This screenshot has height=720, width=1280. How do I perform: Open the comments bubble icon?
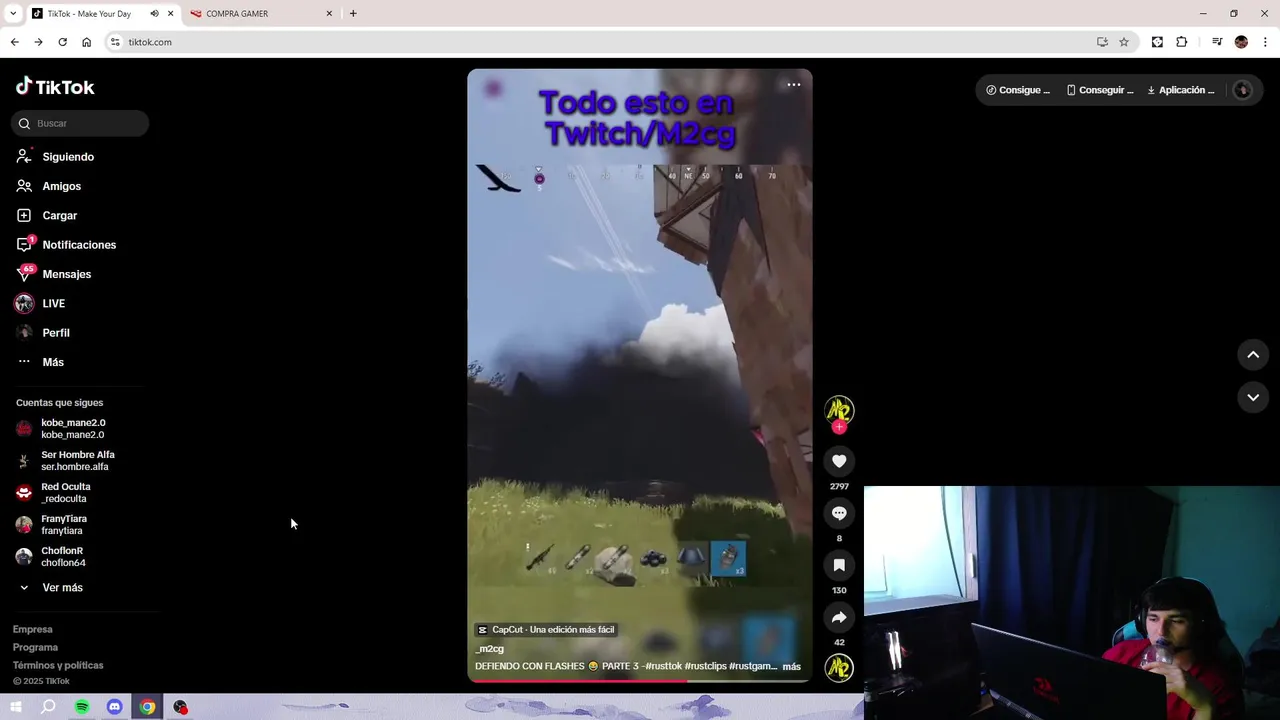(839, 513)
